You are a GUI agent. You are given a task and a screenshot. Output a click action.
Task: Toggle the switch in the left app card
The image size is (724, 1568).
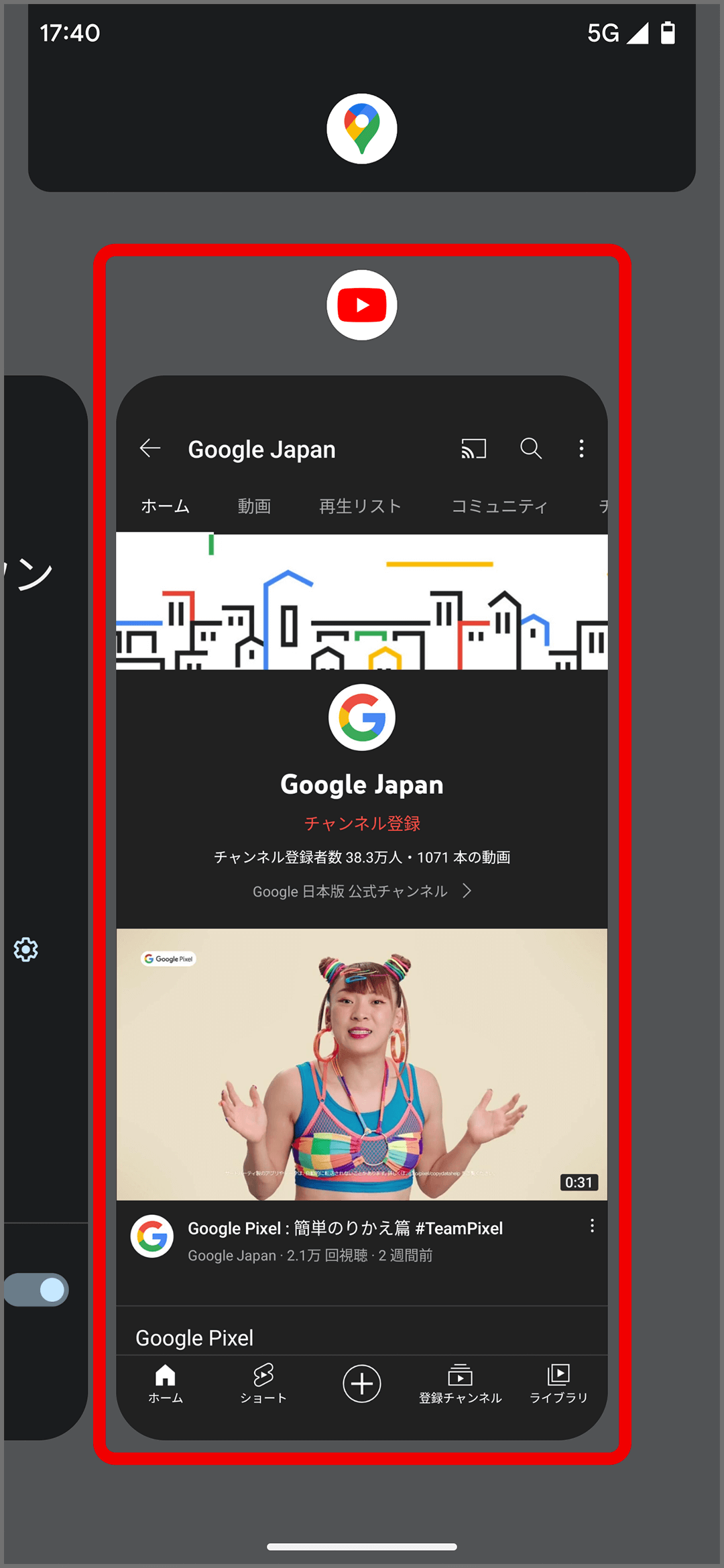37,1290
